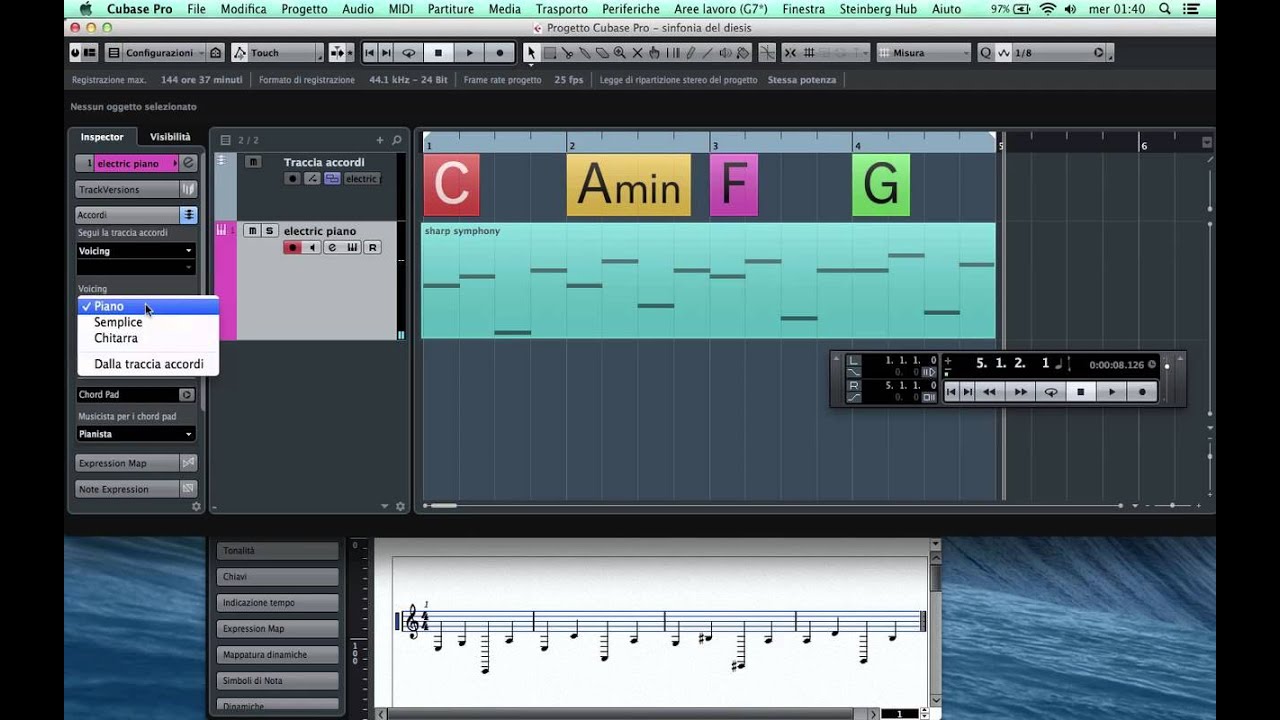The image size is (1280, 720).
Task: Toggle Cycle in the floating transport panel
Action: 1051,392
